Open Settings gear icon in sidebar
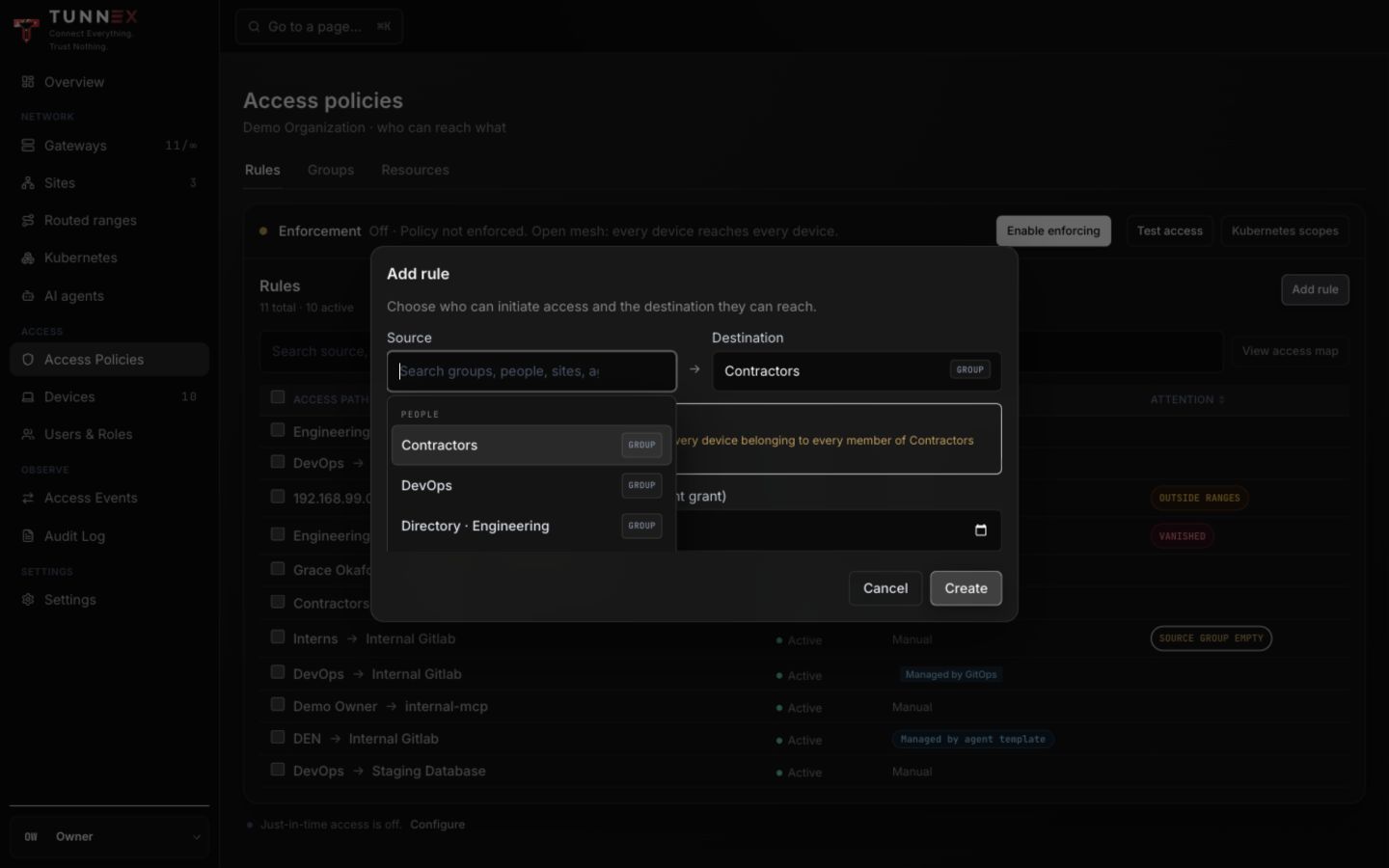Screen dimensions: 1389x868 pos(28,600)
